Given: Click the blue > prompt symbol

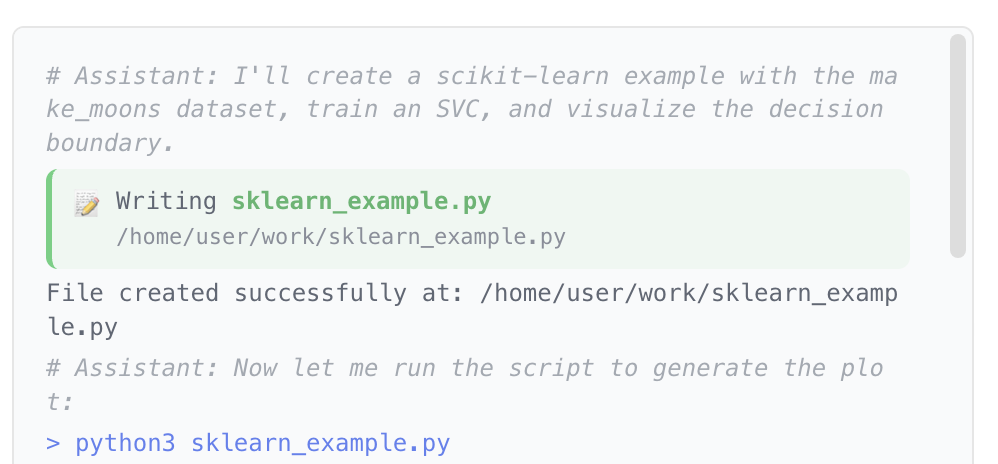Looking at the screenshot, I should pos(53,443).
